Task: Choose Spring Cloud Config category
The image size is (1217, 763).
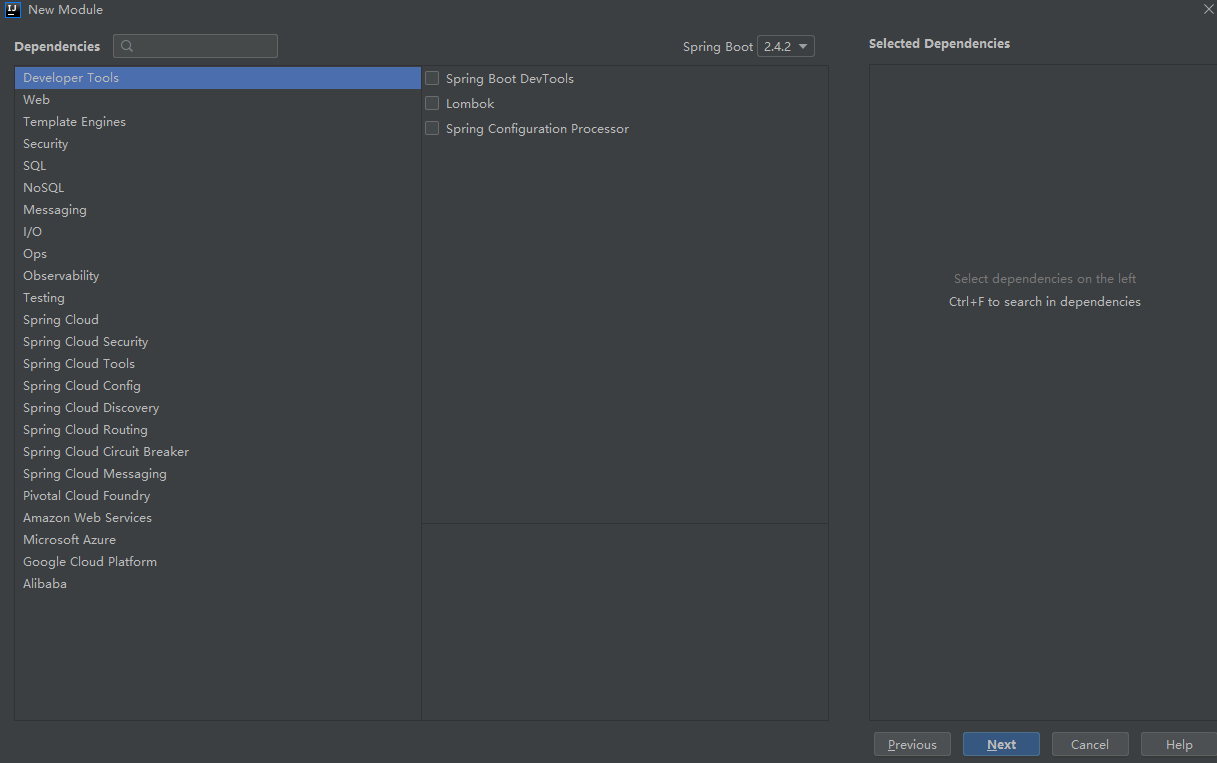Action: 218,386
